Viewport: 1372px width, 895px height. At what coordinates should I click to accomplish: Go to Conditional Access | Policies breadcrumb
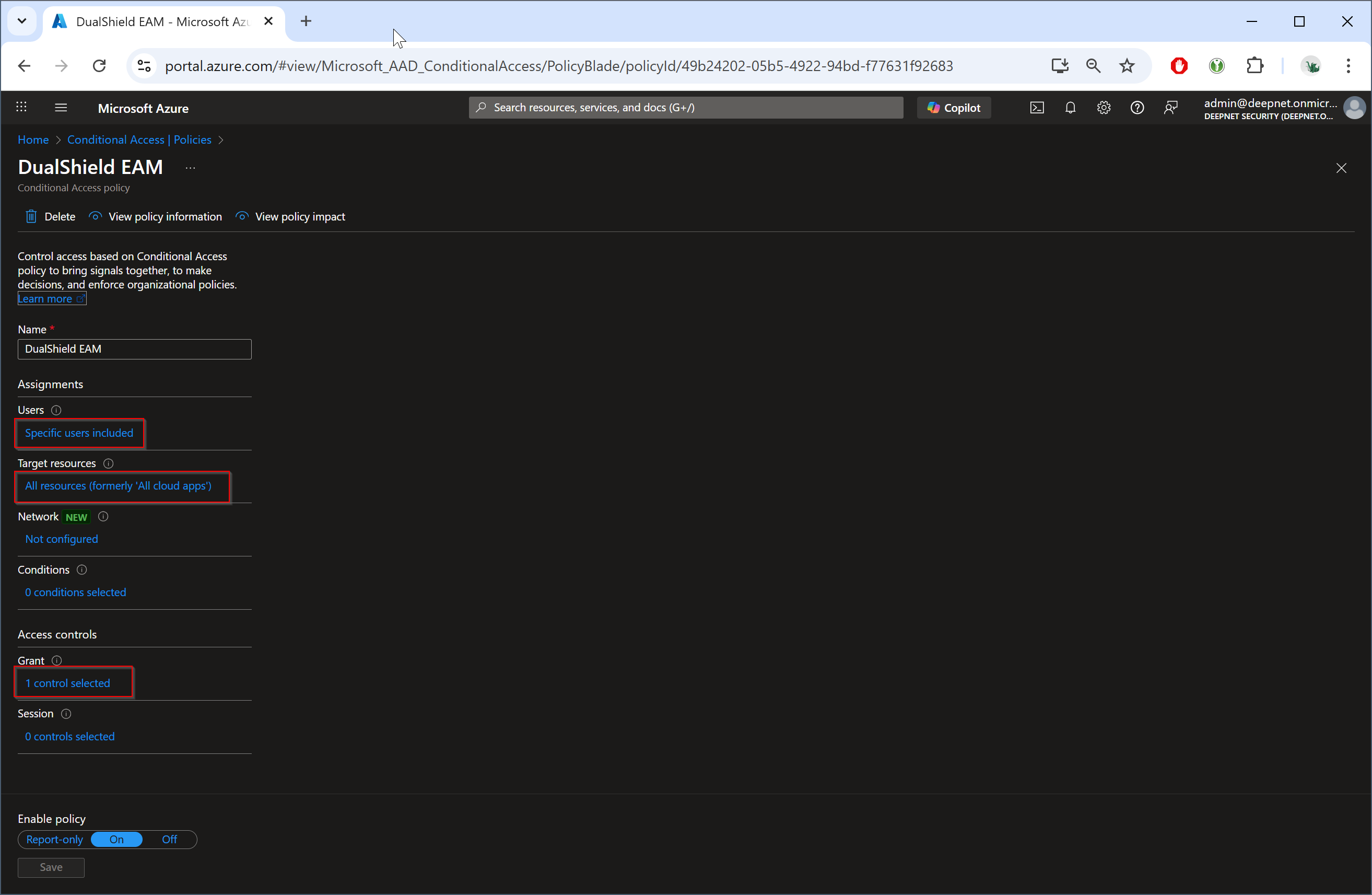(x=139, y=140)
